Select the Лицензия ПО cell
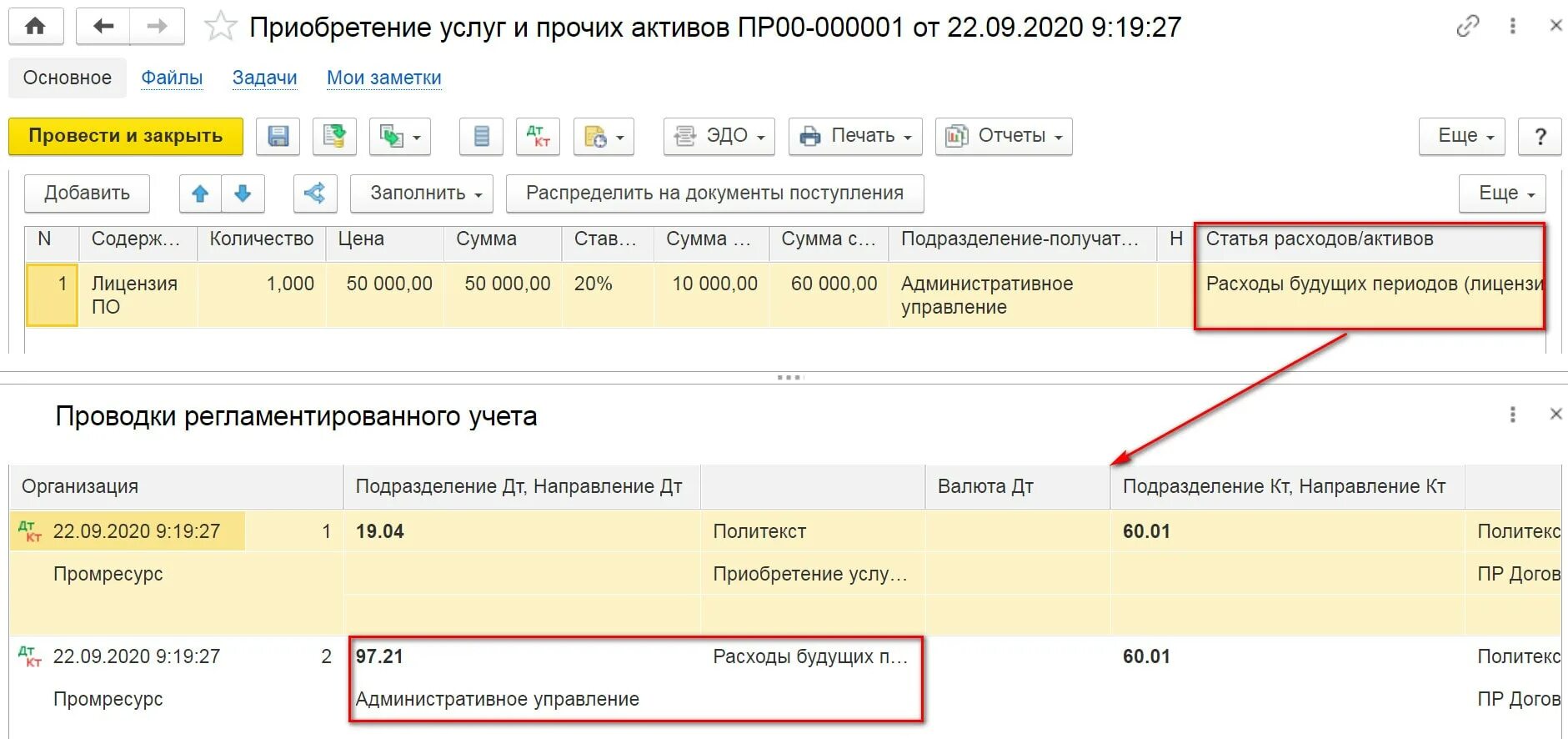 [x=138, y=295]
